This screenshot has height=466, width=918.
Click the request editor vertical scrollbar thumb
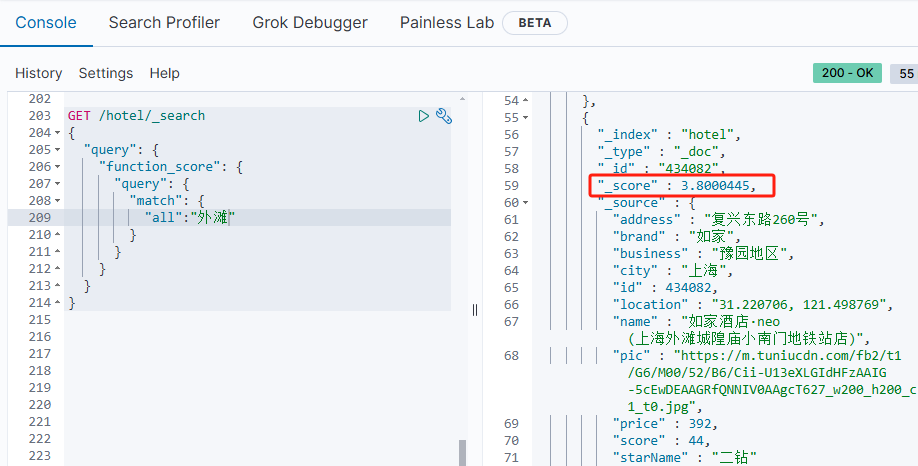click(x=463, y=453)
